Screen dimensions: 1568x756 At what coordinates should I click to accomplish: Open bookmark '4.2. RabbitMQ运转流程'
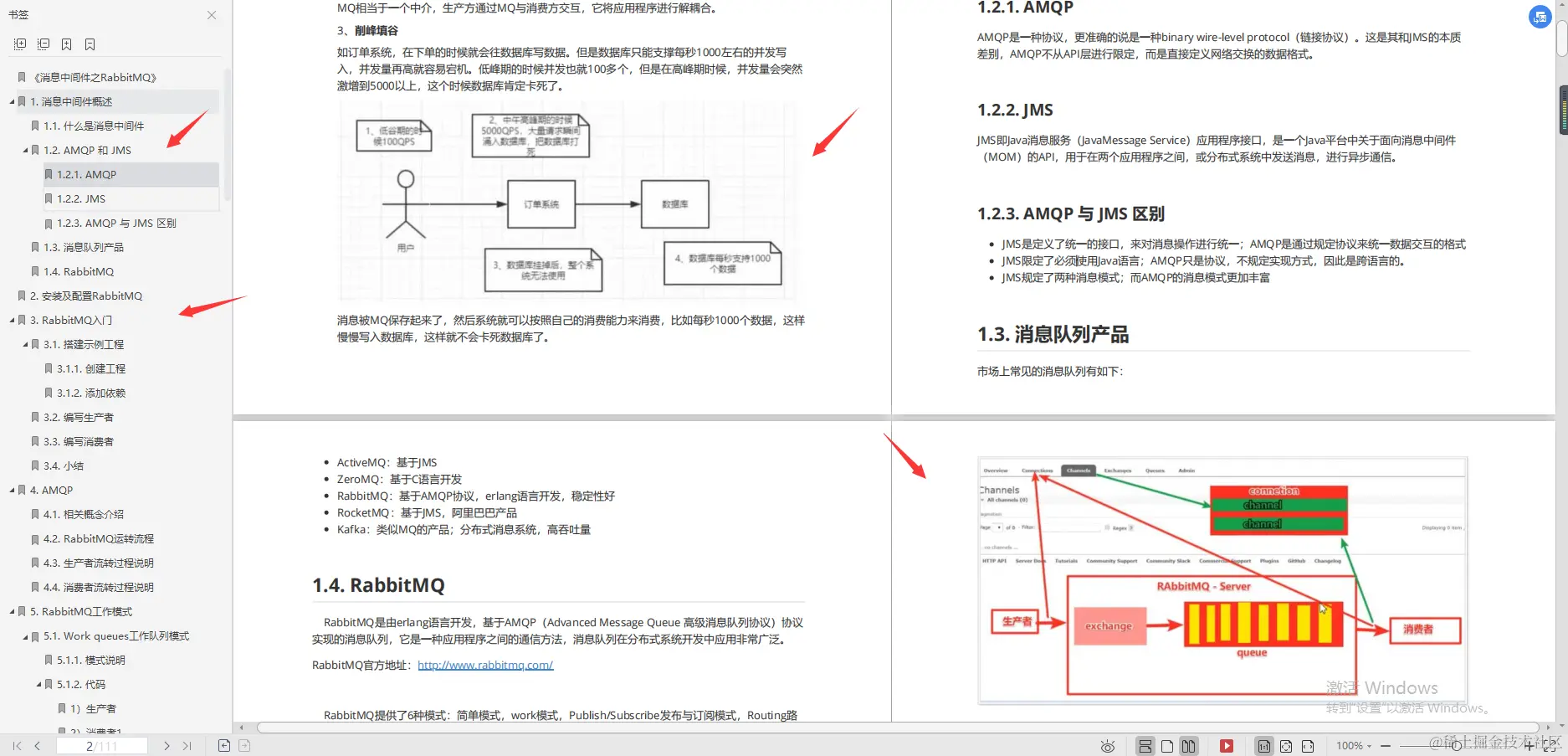point(99,538)
